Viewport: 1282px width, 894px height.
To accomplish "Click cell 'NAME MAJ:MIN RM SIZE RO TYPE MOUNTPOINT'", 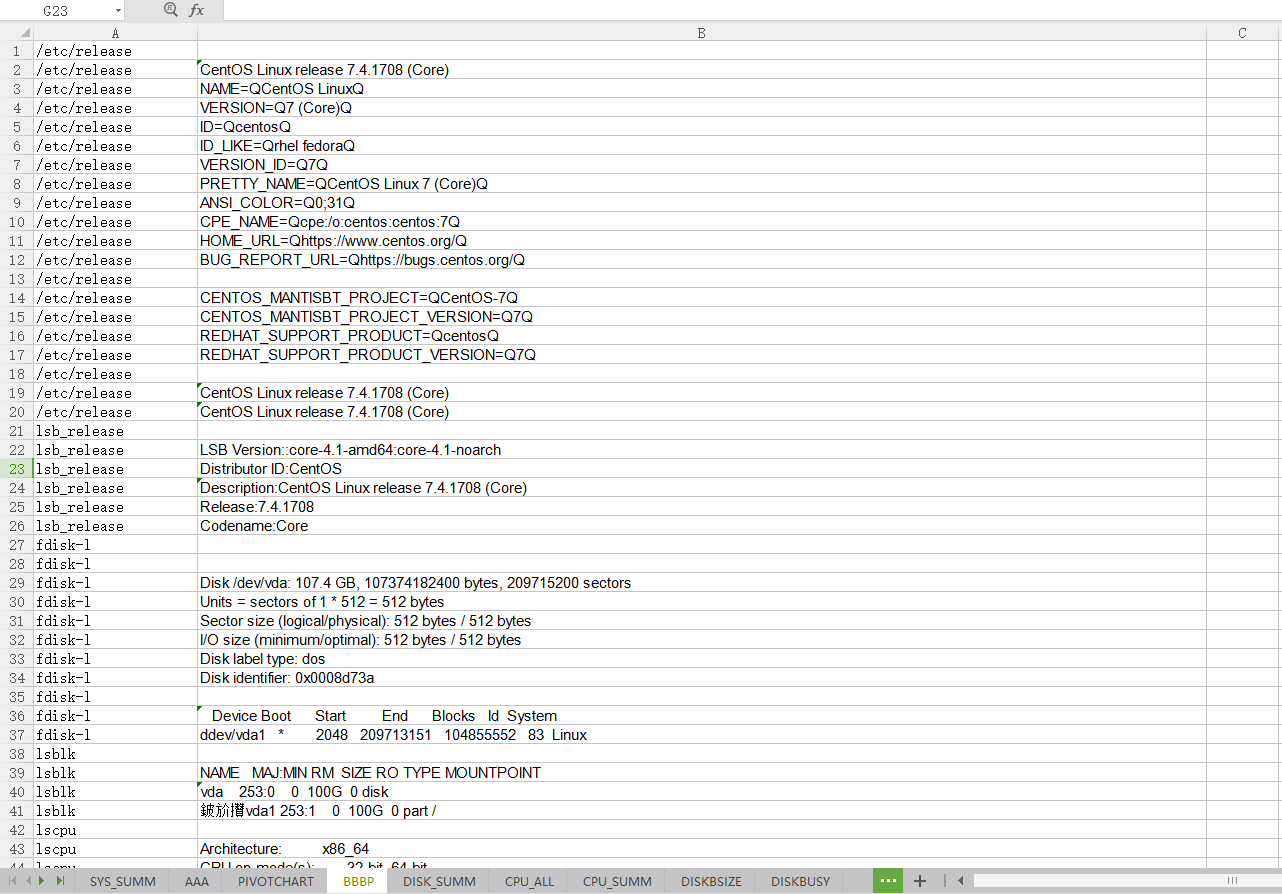I will [702, 773].
